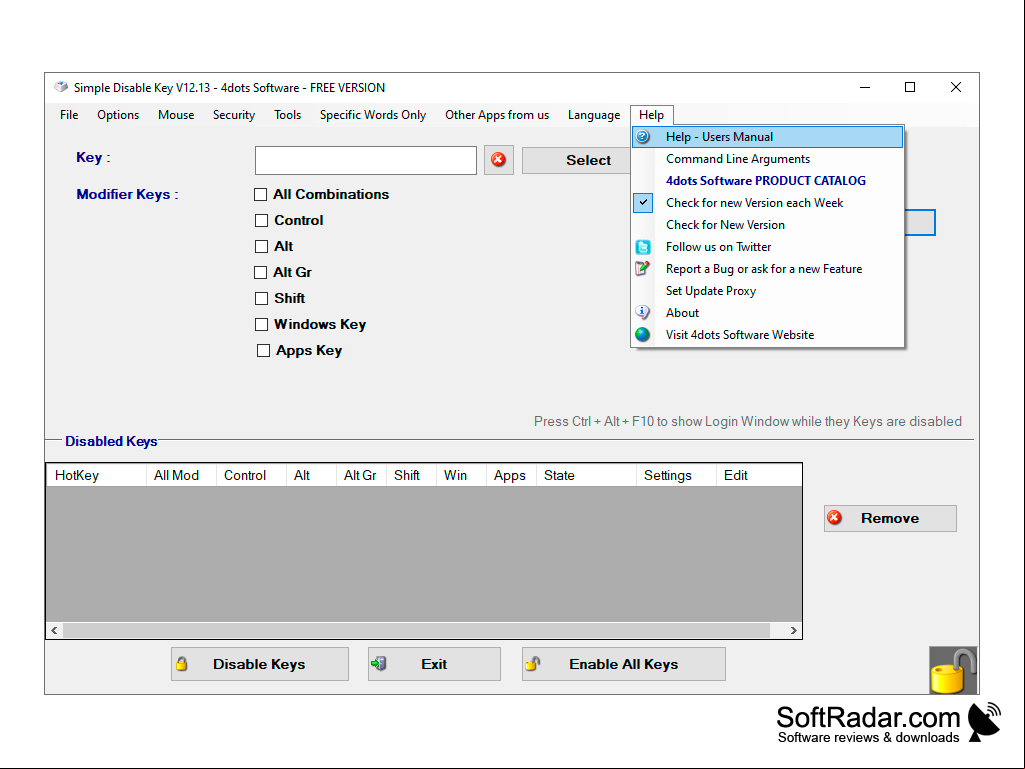Image resolution: width=1025 pixels, height=769 pixels.
Task: Enable the Windows Key checkbox
Action: pos(261,324)
